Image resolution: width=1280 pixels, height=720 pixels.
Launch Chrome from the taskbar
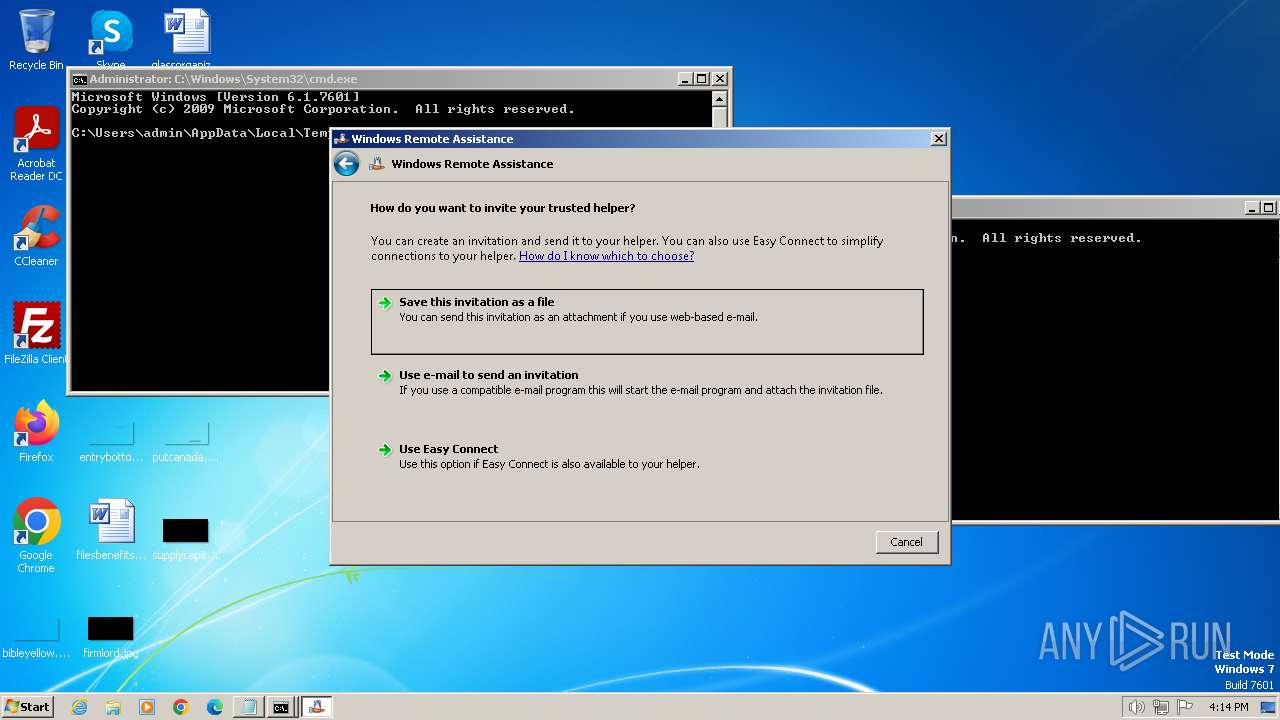(181, 707)
